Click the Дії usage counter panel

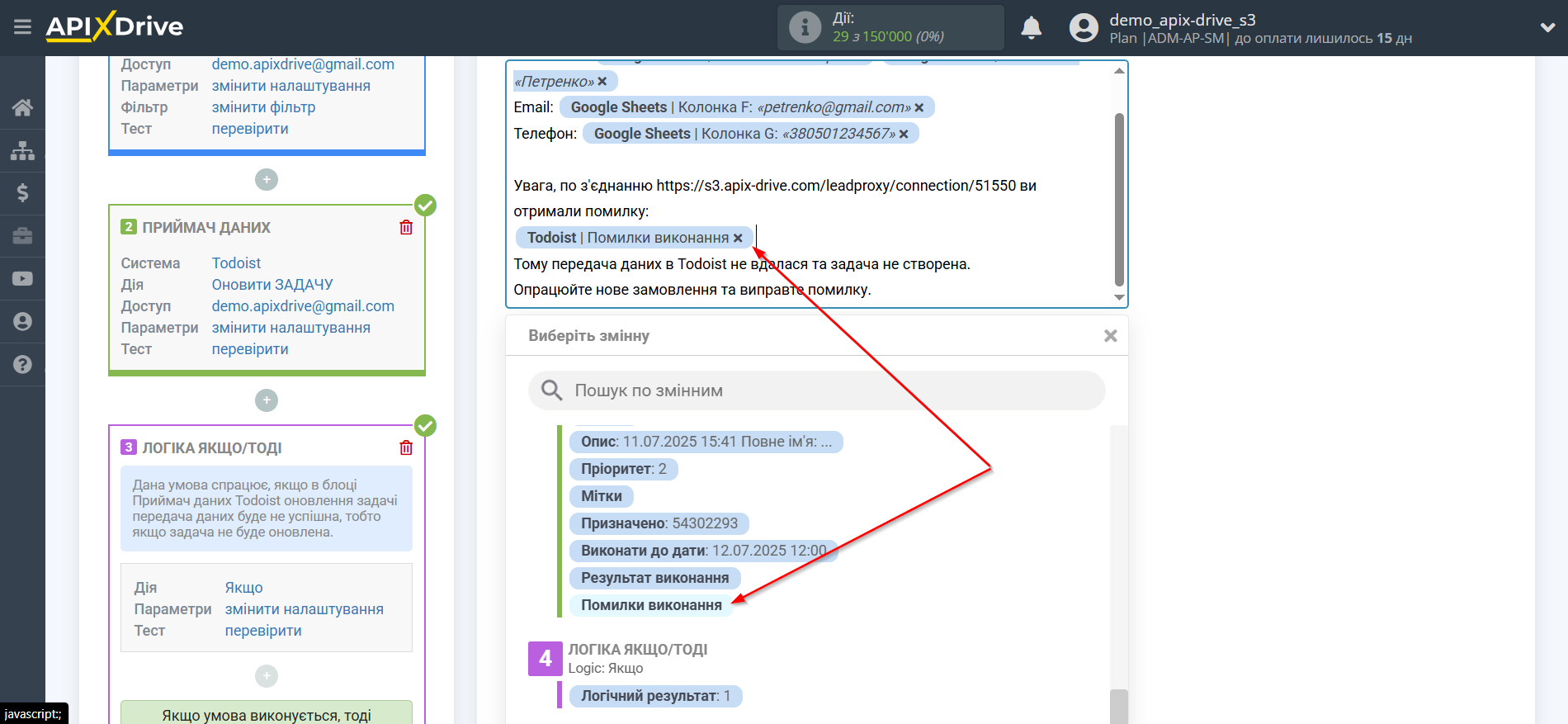point(890,27)
